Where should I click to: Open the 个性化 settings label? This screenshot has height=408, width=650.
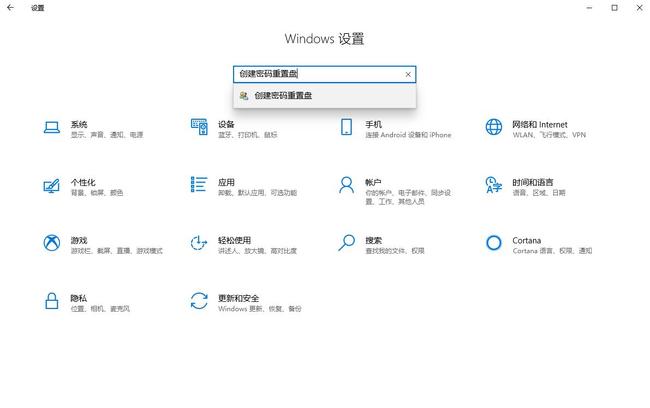click(83, 182)
